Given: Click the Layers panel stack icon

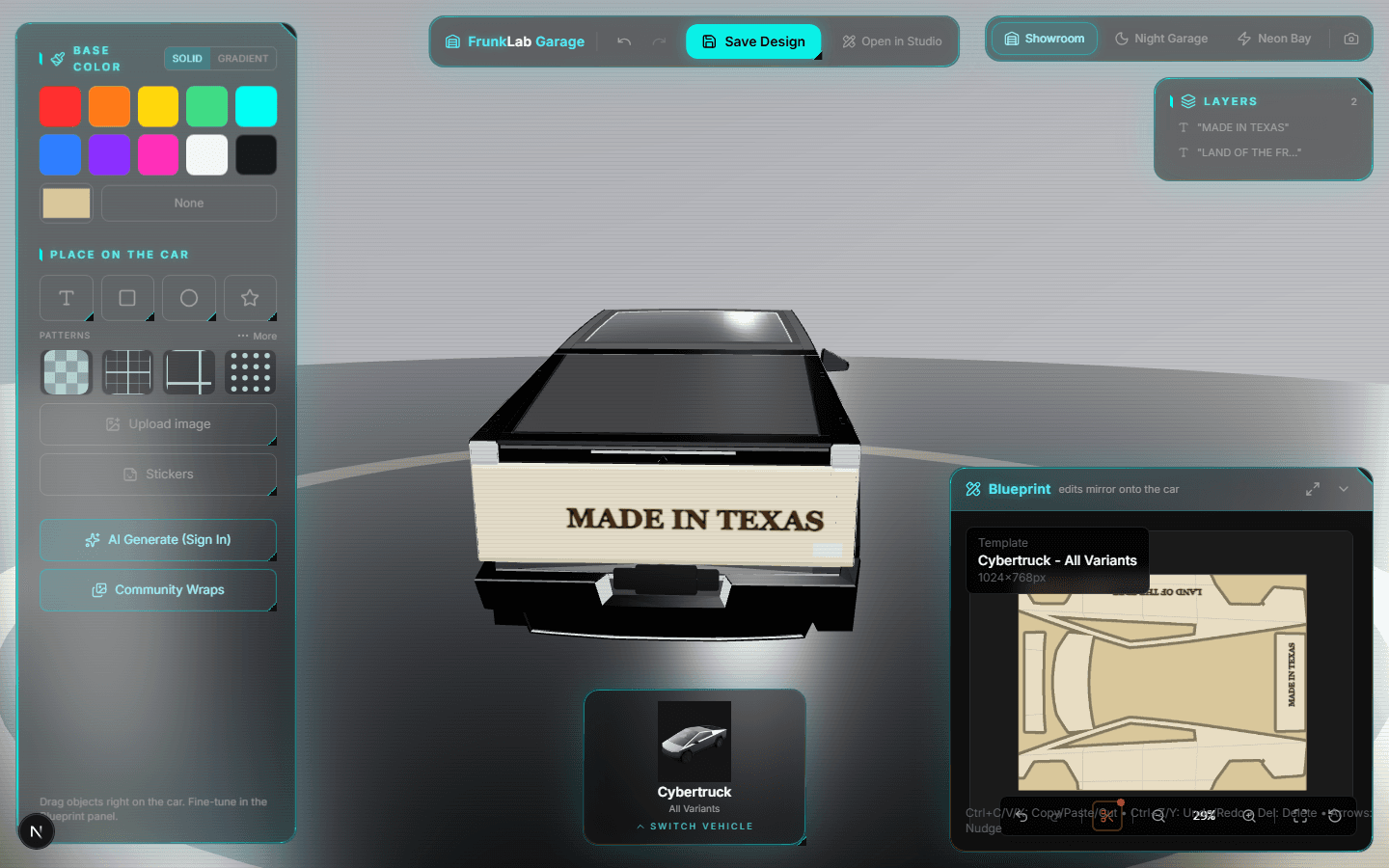Looking at the screenshot, I should click(1188, 101).
